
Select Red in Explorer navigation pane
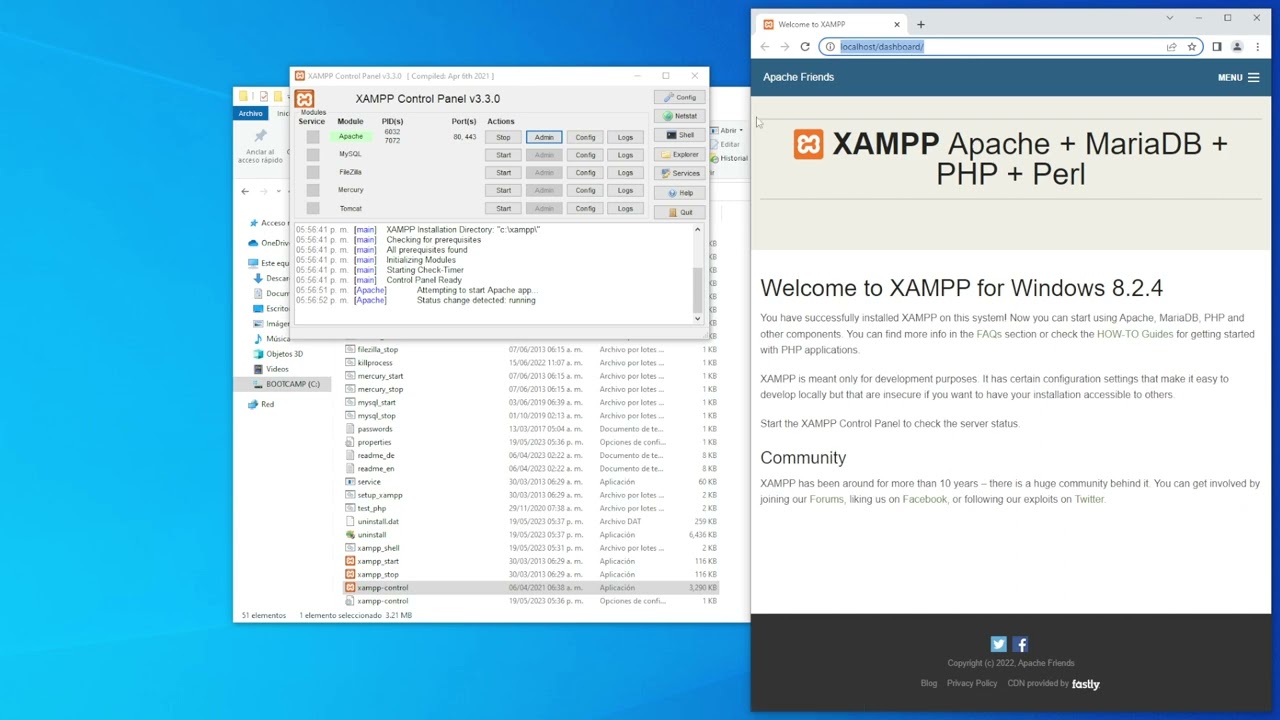click(267, 404)
